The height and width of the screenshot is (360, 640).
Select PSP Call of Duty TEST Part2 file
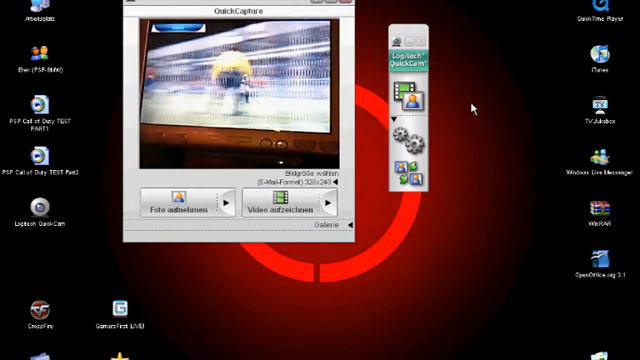[x=40, y=160]
